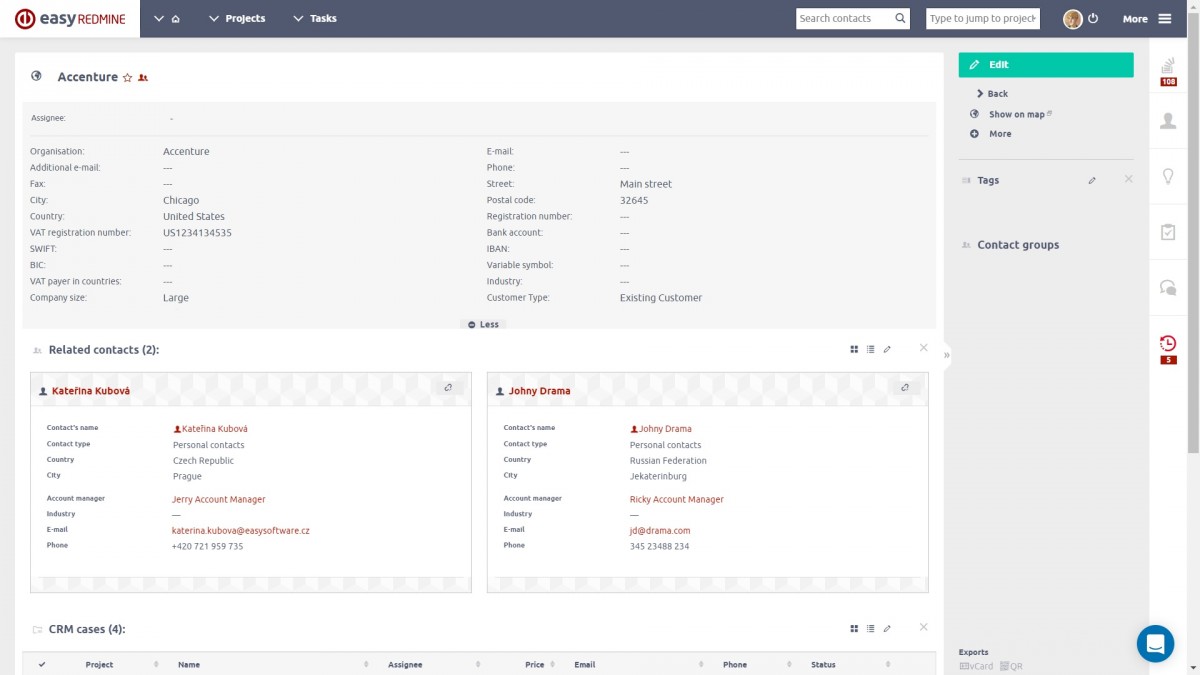Open the chat bubbles sidebar icon
1200x675 pixels.
pyautogui.click(x=1168, y=287)
